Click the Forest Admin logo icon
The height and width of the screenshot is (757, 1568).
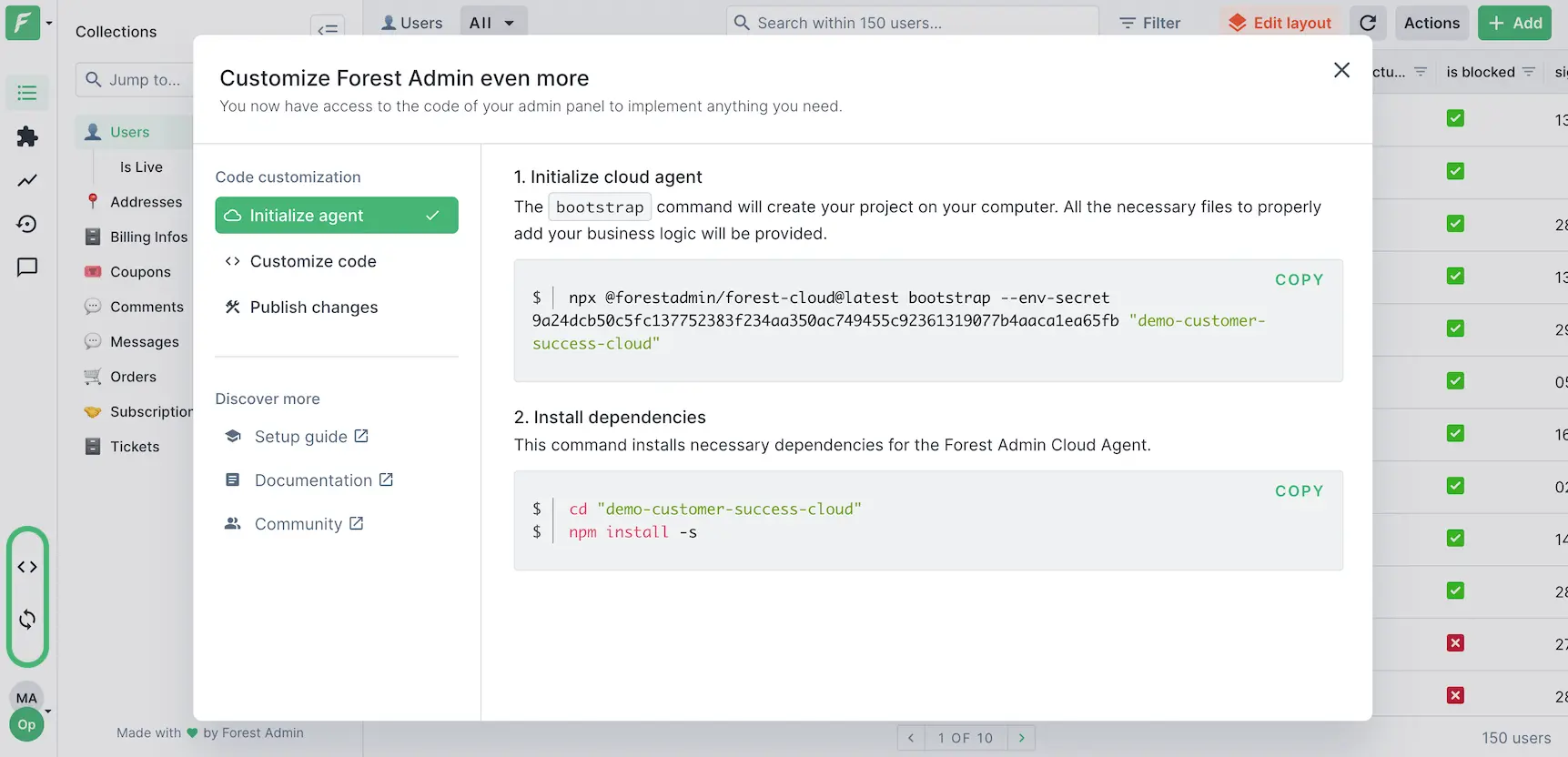pos(23,23)
